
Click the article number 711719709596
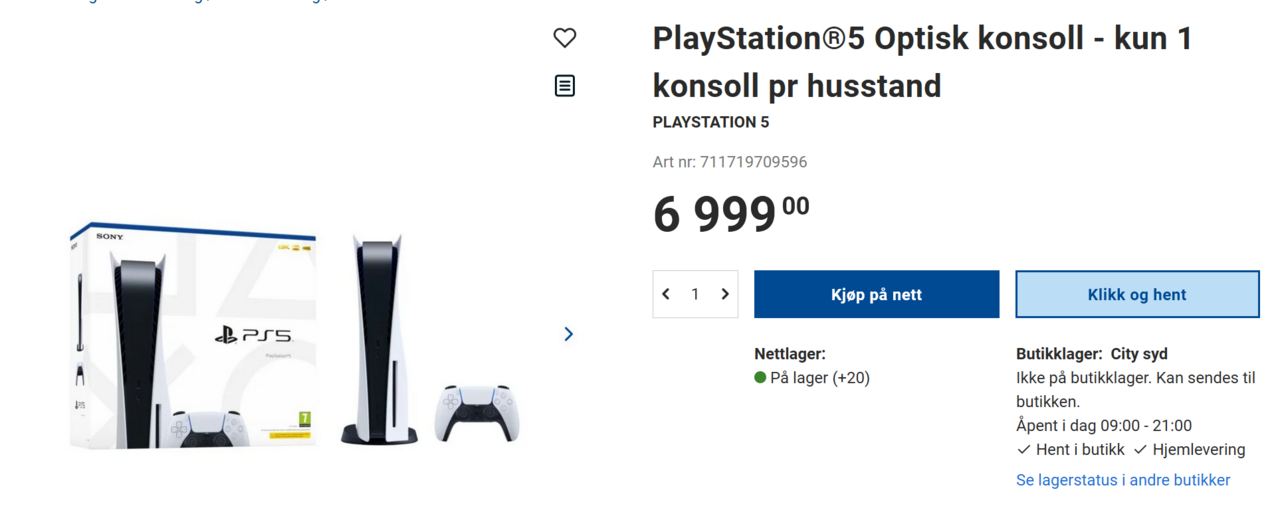click(x=753, y=162)
